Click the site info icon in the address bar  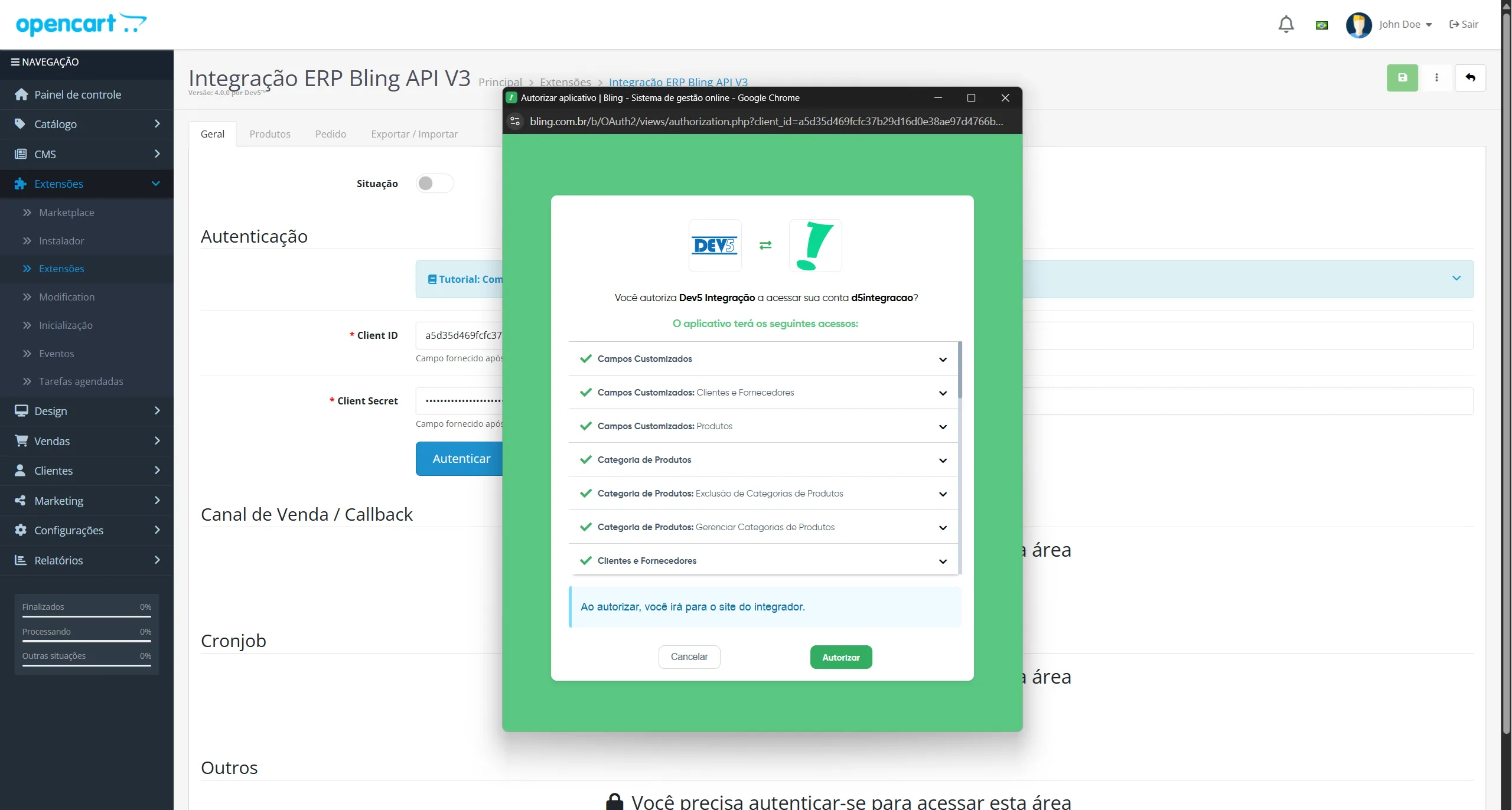coord(515,121)
